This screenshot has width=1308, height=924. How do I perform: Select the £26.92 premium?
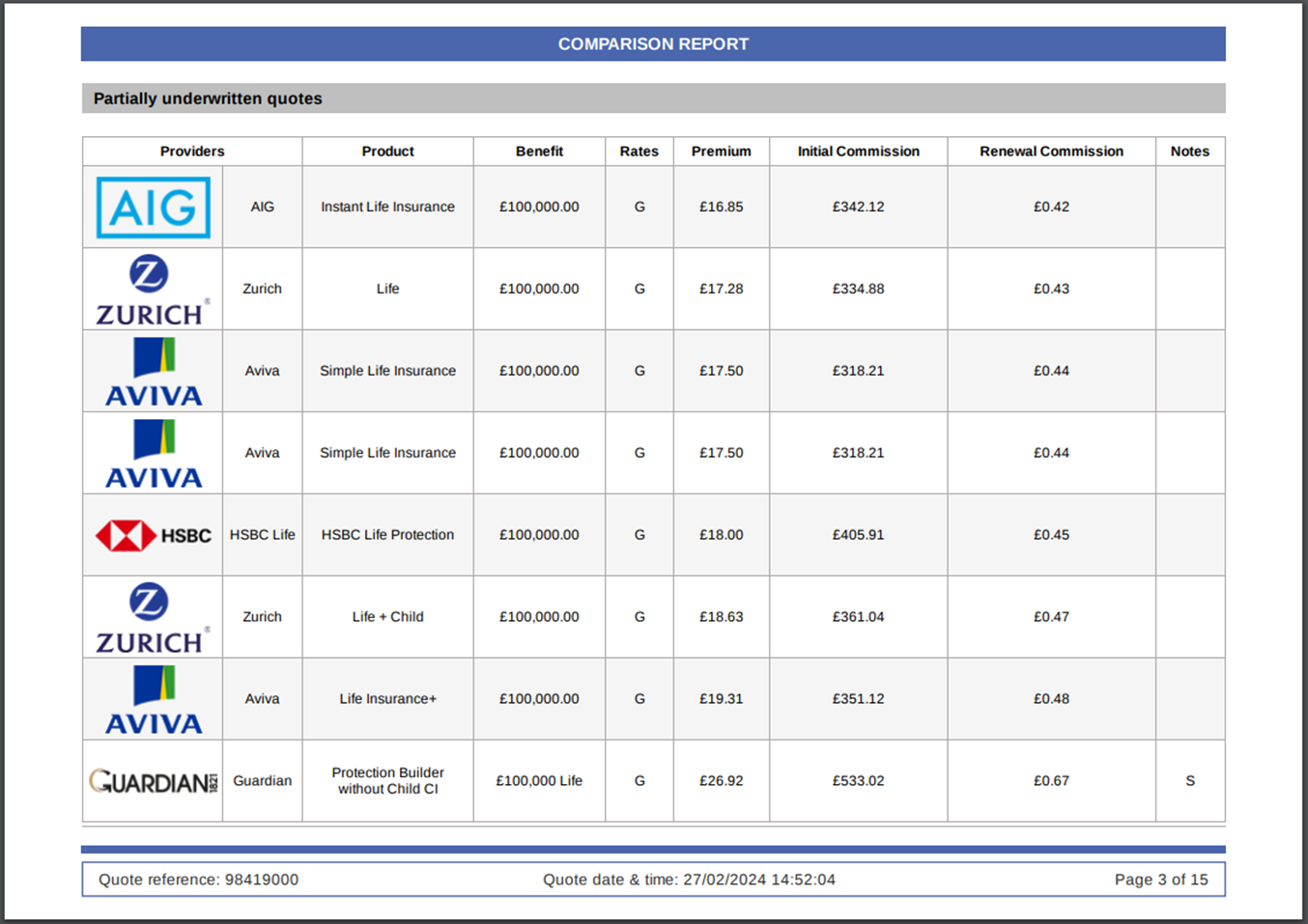722,781
